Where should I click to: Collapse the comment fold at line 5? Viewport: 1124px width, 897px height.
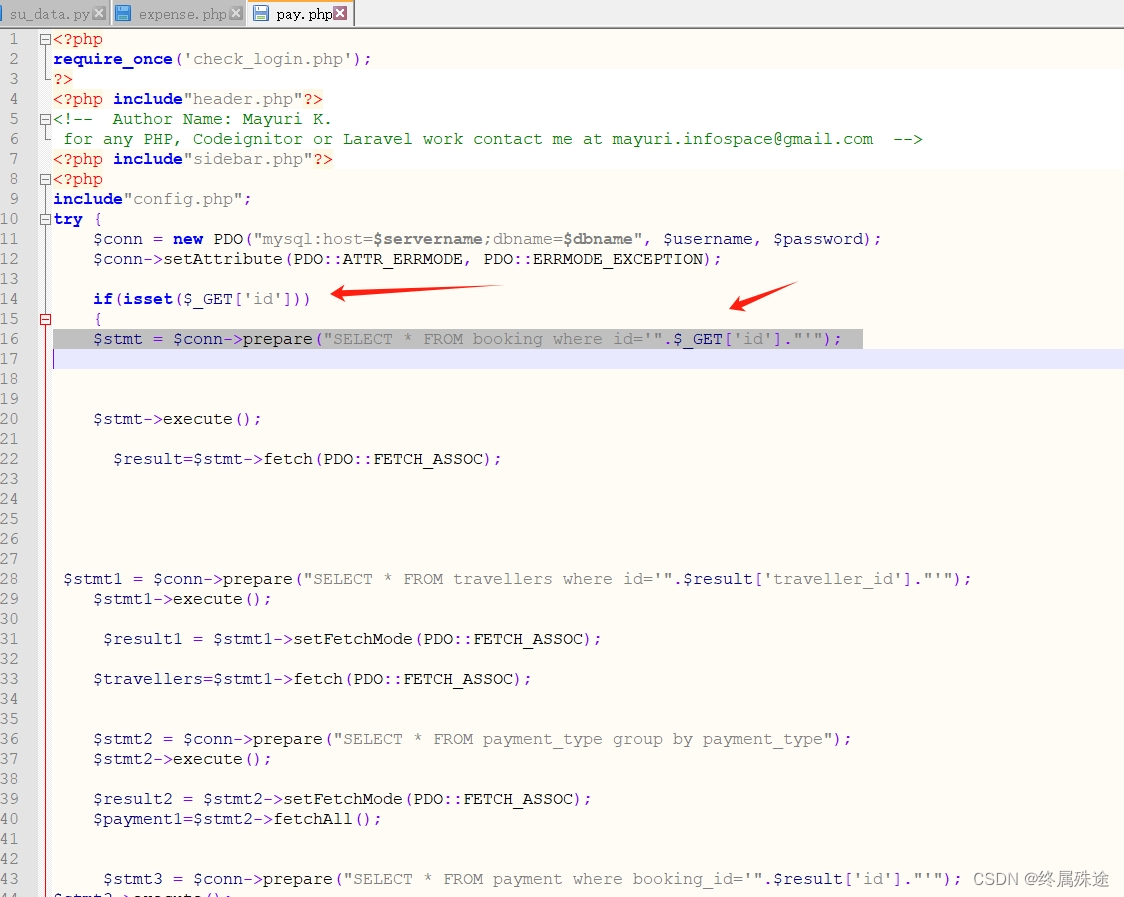click(45, 119)
